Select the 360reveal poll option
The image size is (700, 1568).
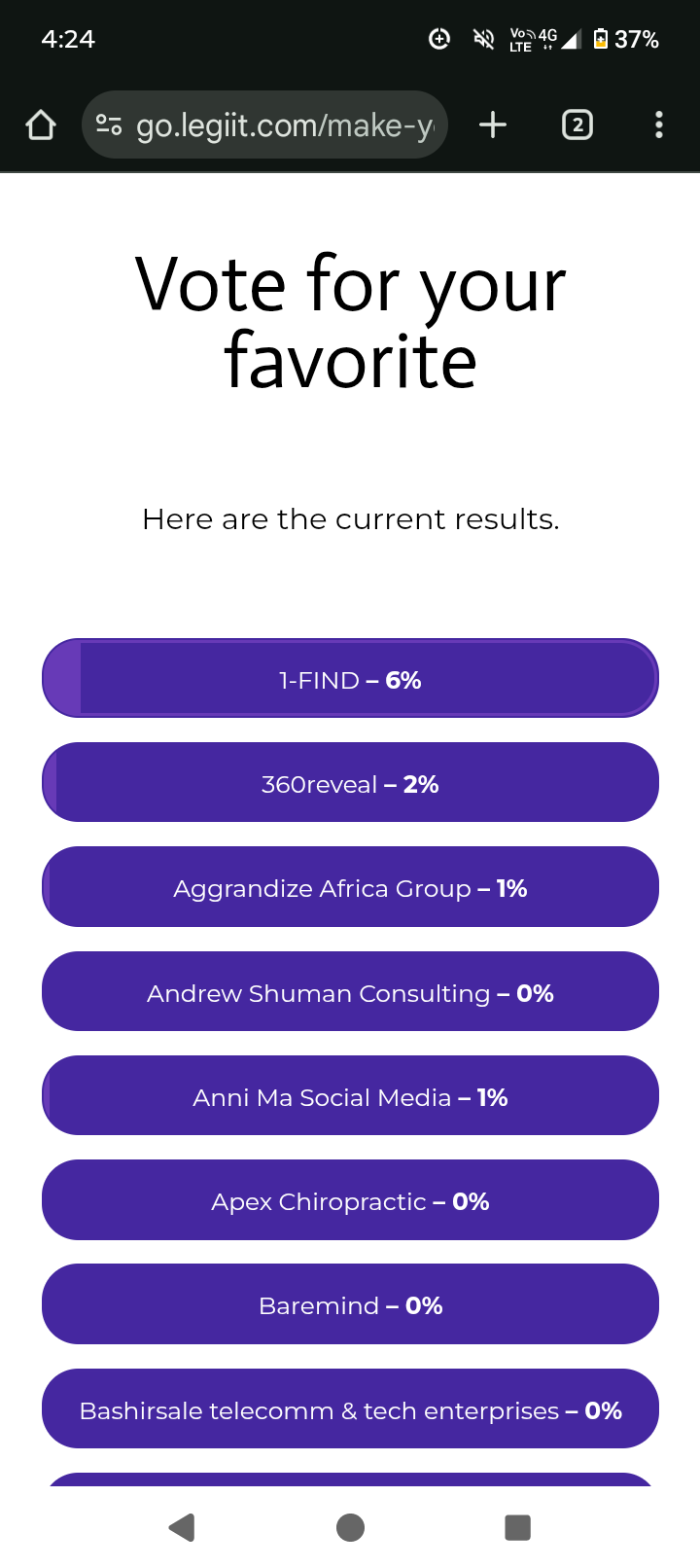[350, 783]
